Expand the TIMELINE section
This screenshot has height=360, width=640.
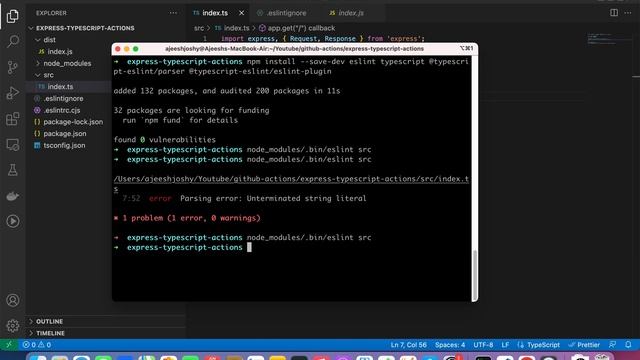pyautogui.click(x=50, y=333)
